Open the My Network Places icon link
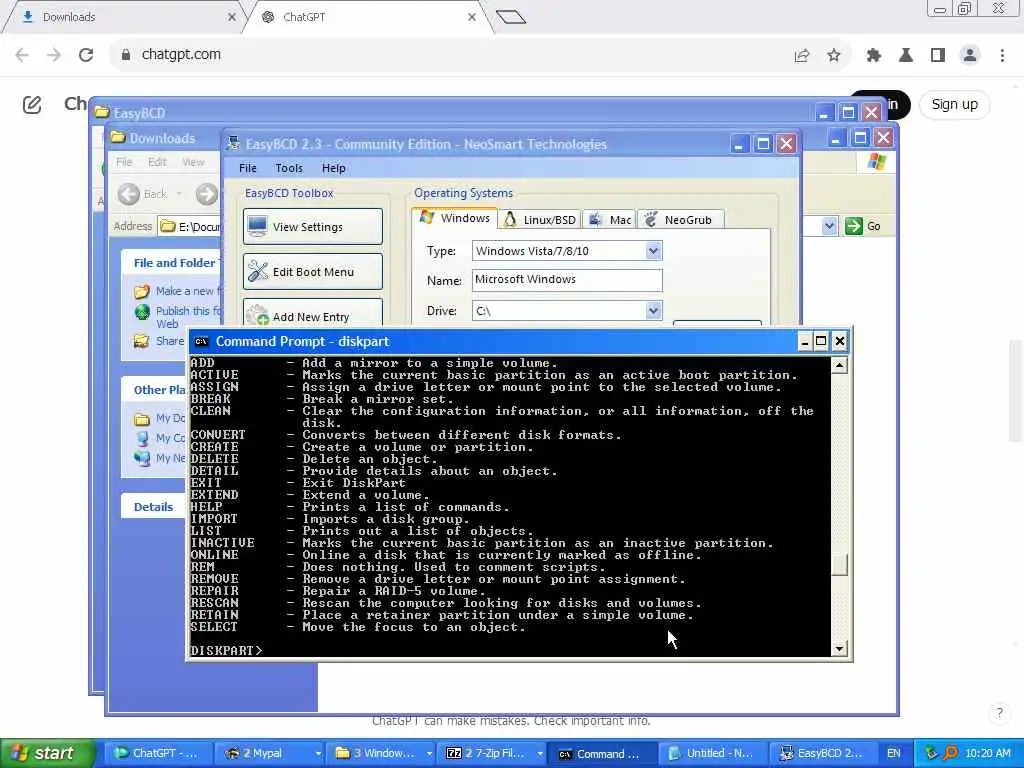The width and height of the screenshot is (1024, 768). click(x=142, y=458)
